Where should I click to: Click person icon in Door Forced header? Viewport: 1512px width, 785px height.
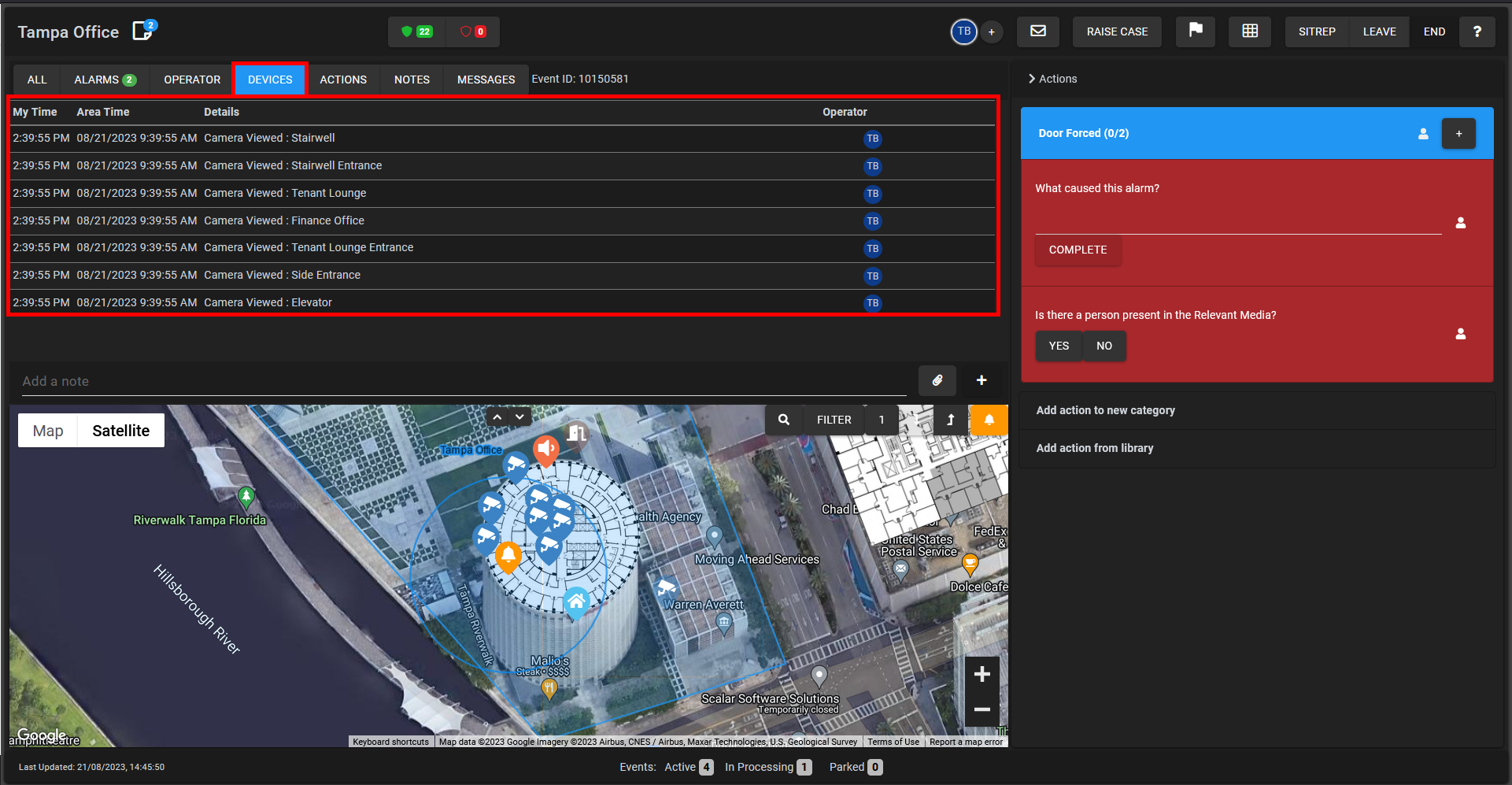pos(1423,134)
